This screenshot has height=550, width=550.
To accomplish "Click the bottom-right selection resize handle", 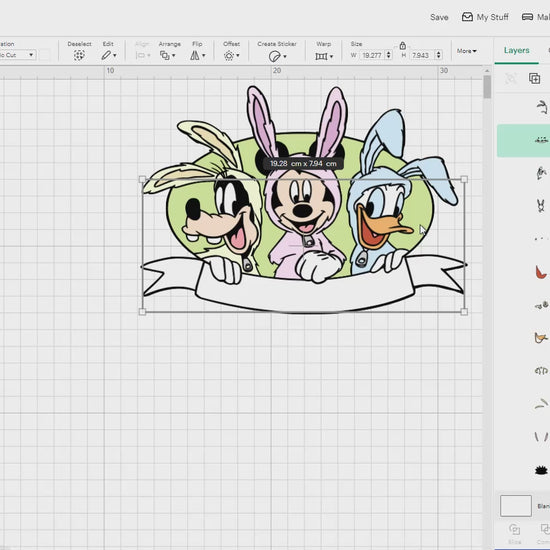I will pos(464,311).
